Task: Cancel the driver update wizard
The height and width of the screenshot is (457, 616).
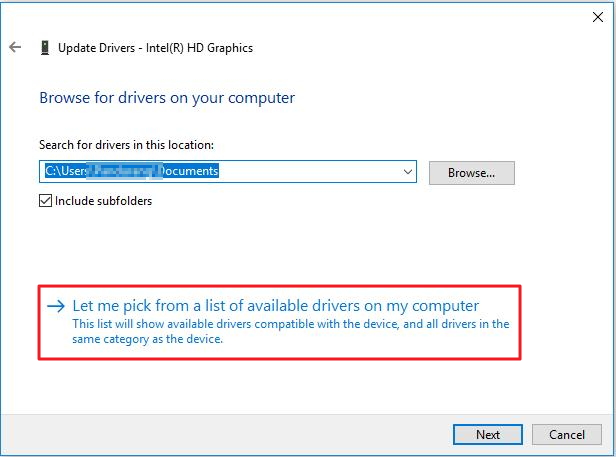Action: (x=567, y=434)
